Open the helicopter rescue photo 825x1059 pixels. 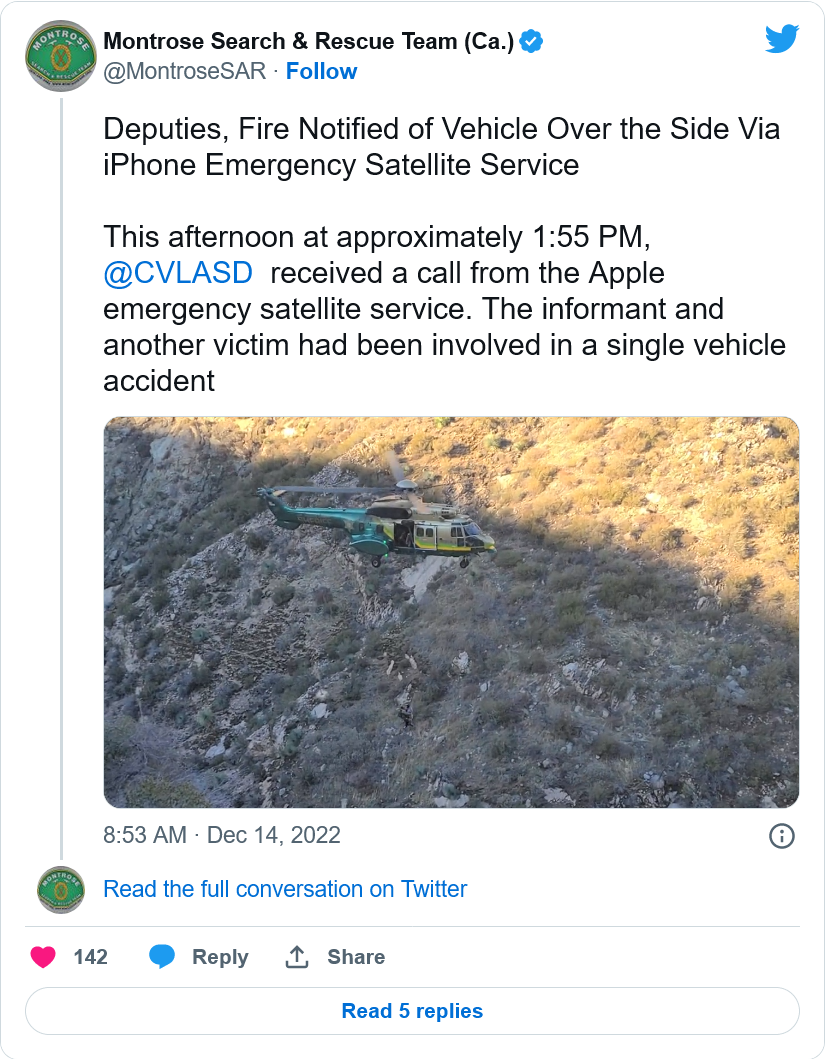click(451, 612)
